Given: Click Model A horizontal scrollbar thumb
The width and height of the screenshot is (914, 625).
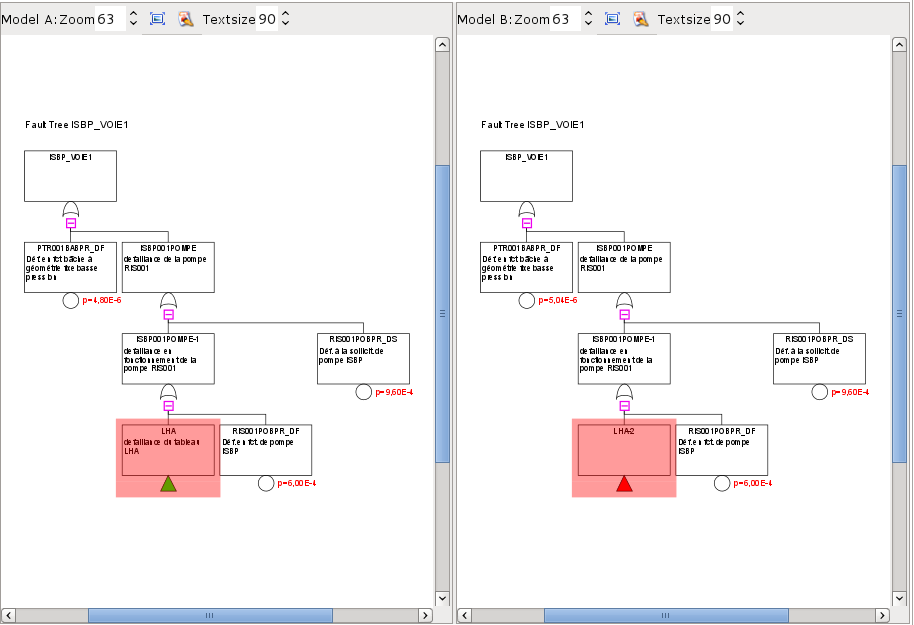Looking at the screenshot, I should (x=210, y=615).
